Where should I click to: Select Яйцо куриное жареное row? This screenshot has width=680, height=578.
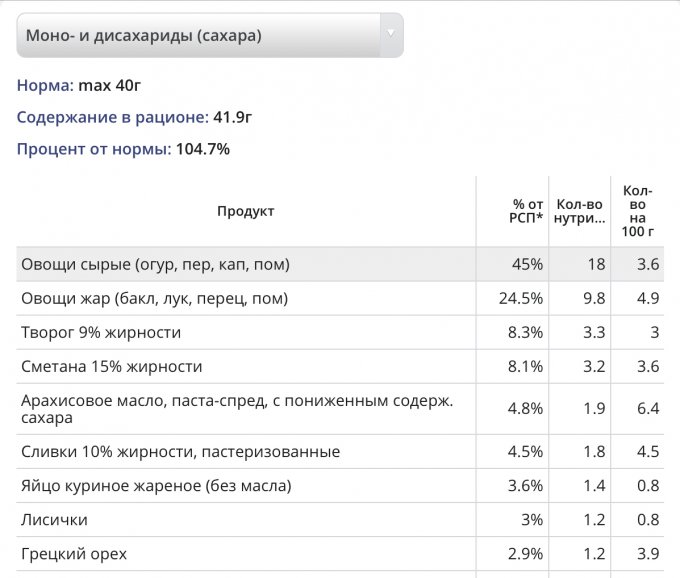pos(156,486)
